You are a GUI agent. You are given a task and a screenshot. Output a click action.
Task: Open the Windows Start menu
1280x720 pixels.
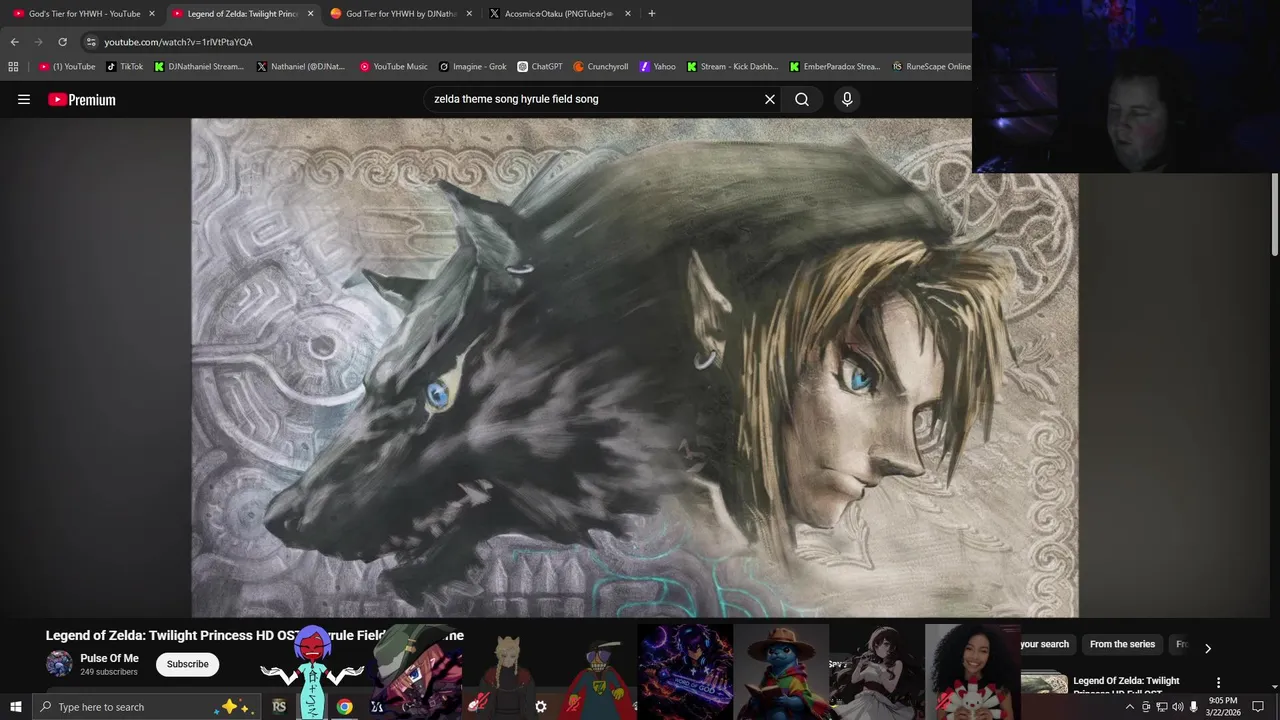point(15,707)
